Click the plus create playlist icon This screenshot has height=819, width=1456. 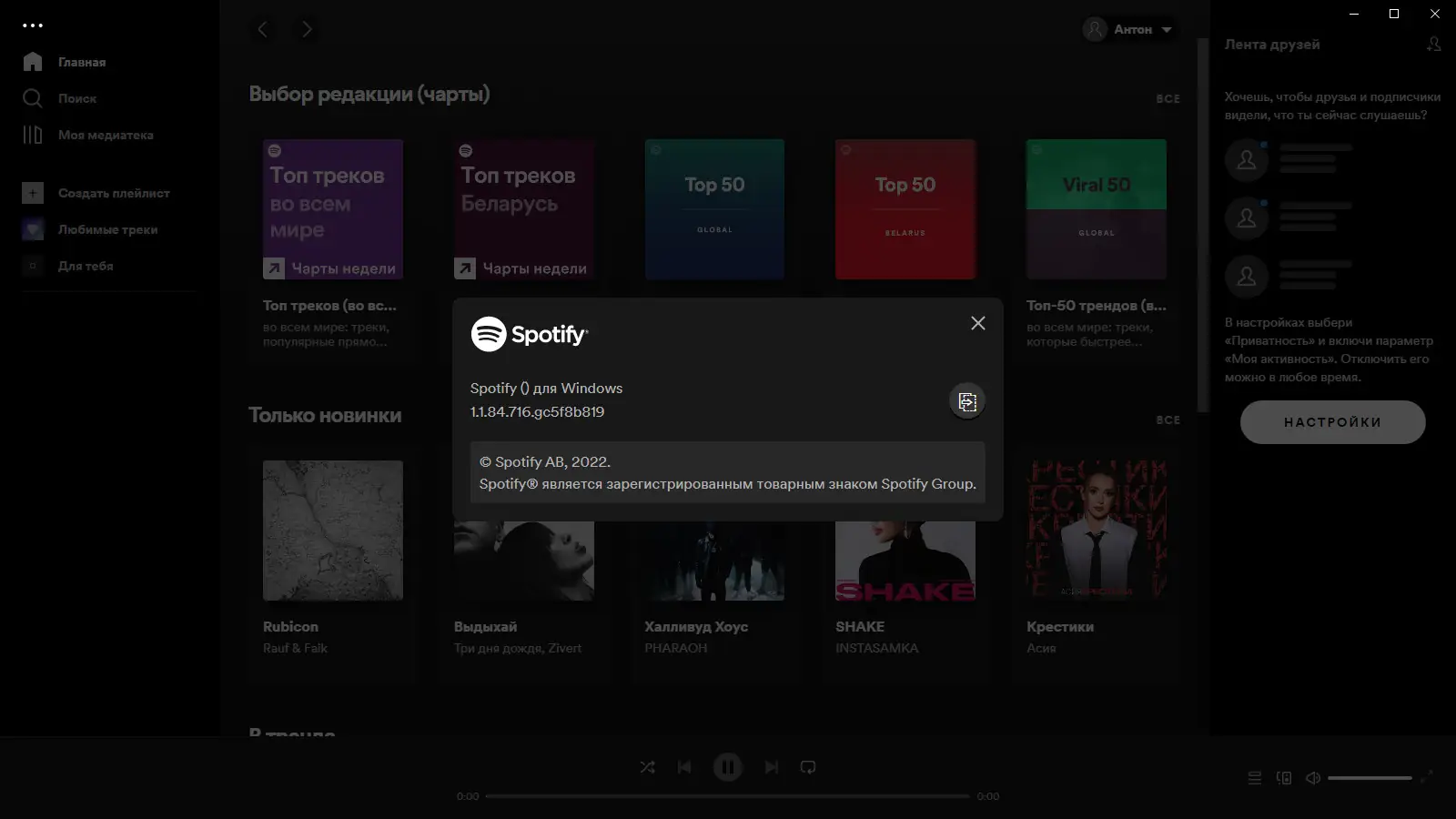pyautogui.click(x=33, y=193)
